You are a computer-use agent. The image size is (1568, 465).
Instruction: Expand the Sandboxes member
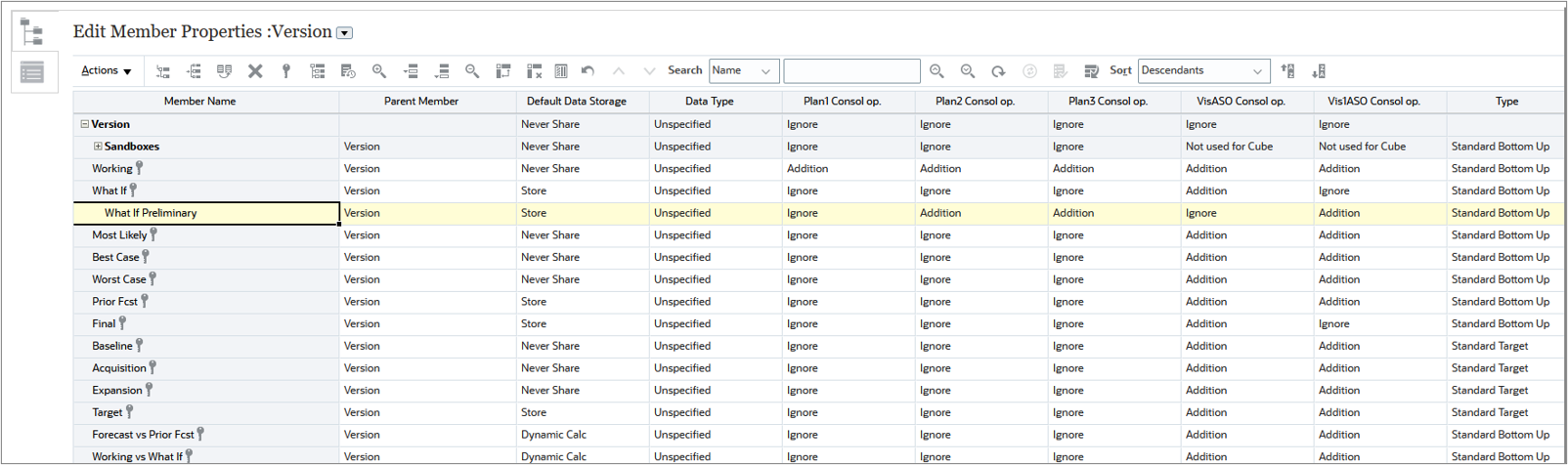(98, 147)
